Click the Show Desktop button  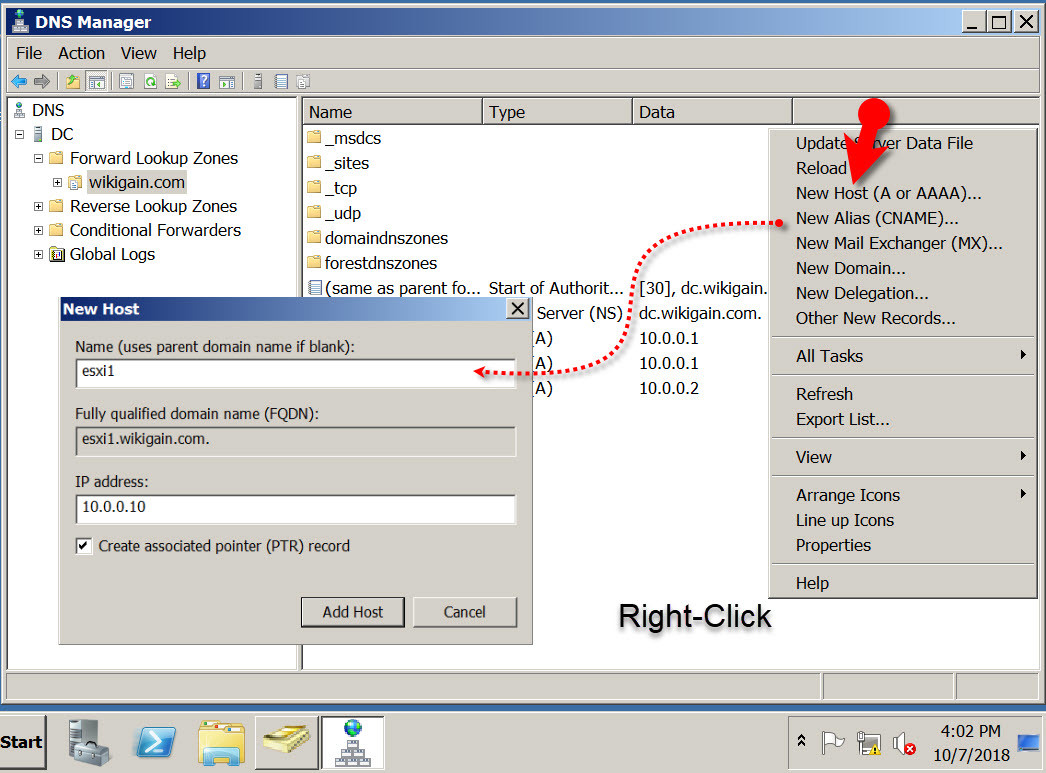[x=1029, y=743]
